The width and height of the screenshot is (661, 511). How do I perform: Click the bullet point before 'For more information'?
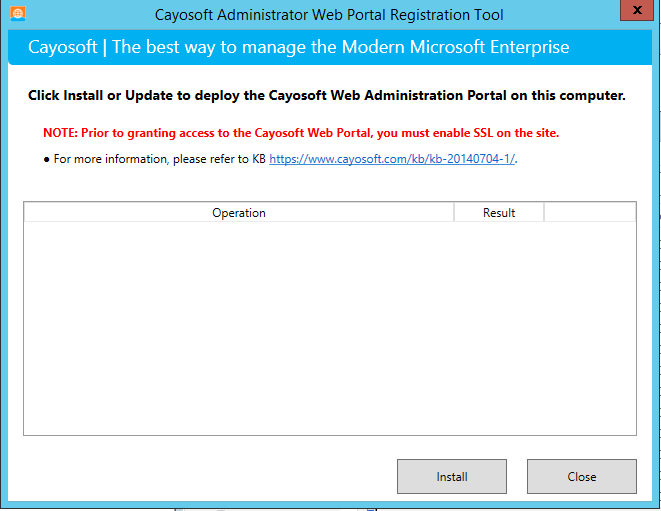[x=46, y=160]
